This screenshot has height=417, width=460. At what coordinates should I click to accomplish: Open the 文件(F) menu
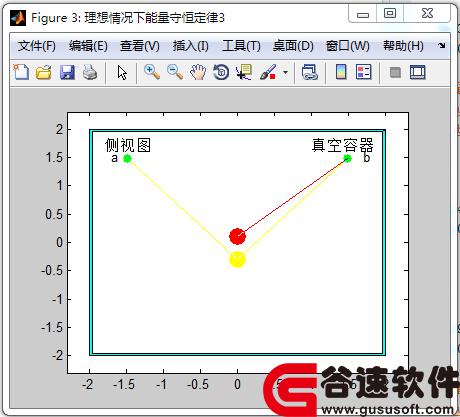pyautogui.click(x=37, y=46)
